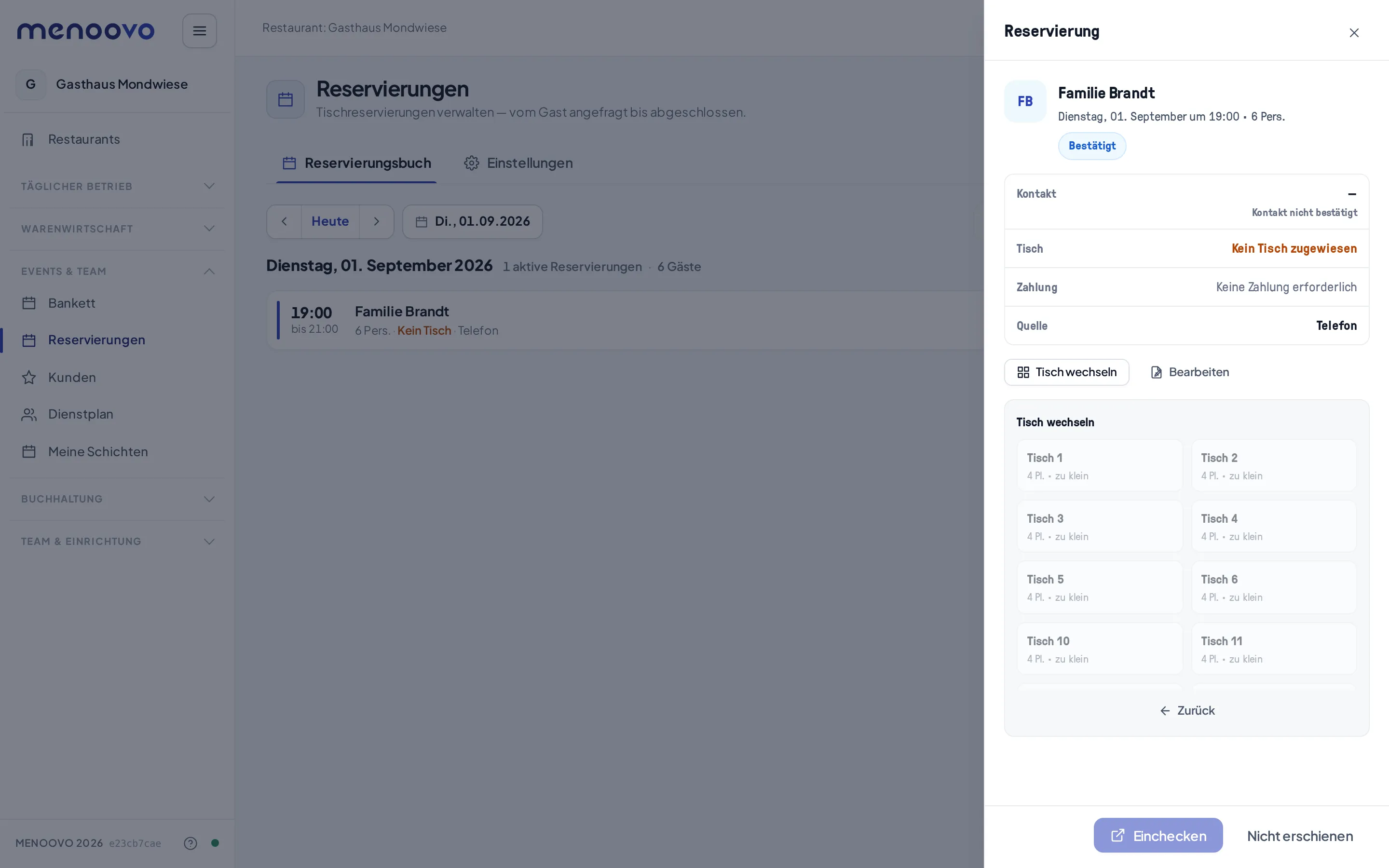
Task: Select Tisch 3 card
Action: point(1099,527)
